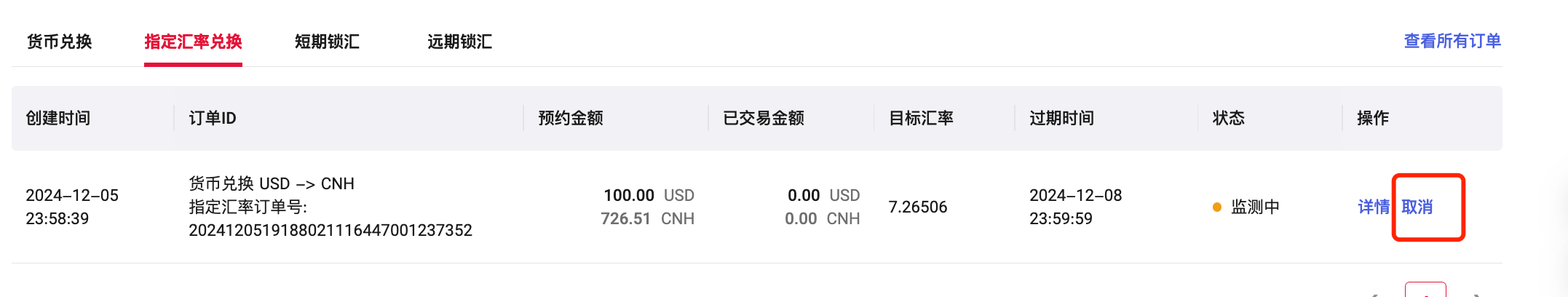
Task: Click the order number 2024120519188021116447001237352
Action: point(330,231)
